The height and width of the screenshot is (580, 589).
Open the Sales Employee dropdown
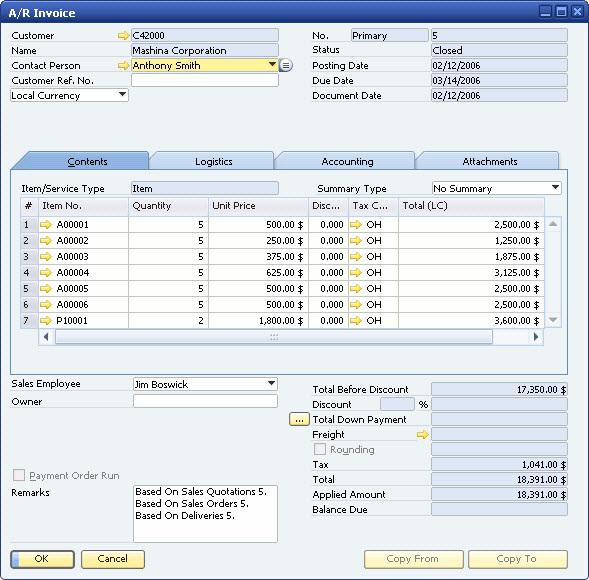(205, 384)
